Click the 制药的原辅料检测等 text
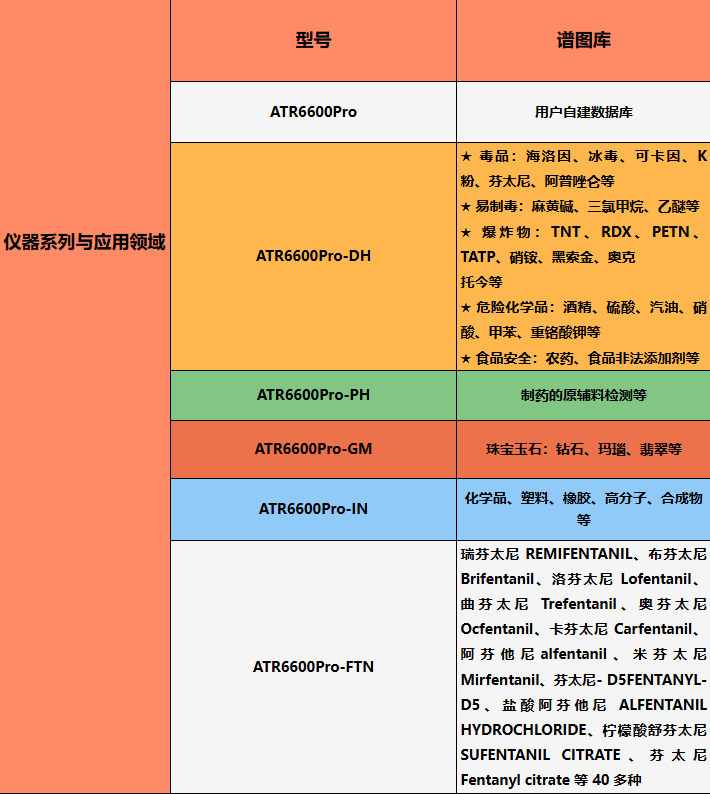Screen dimensions: 710x794 coord(583,395)
